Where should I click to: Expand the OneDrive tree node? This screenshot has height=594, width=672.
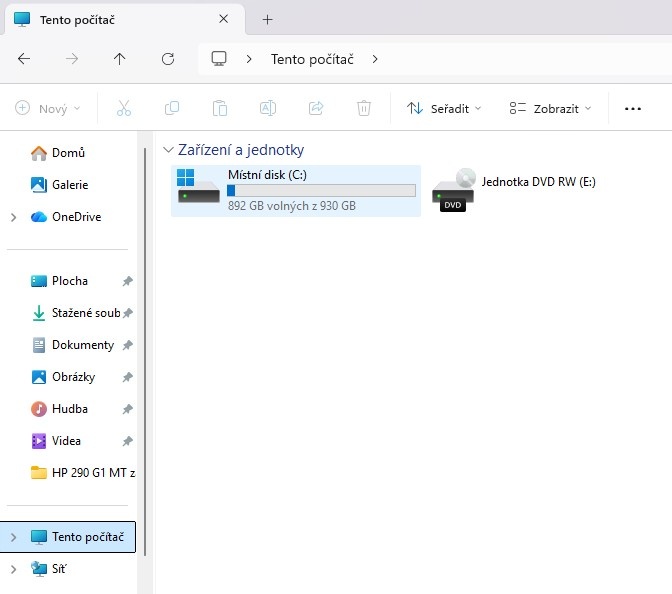(13, 217)
